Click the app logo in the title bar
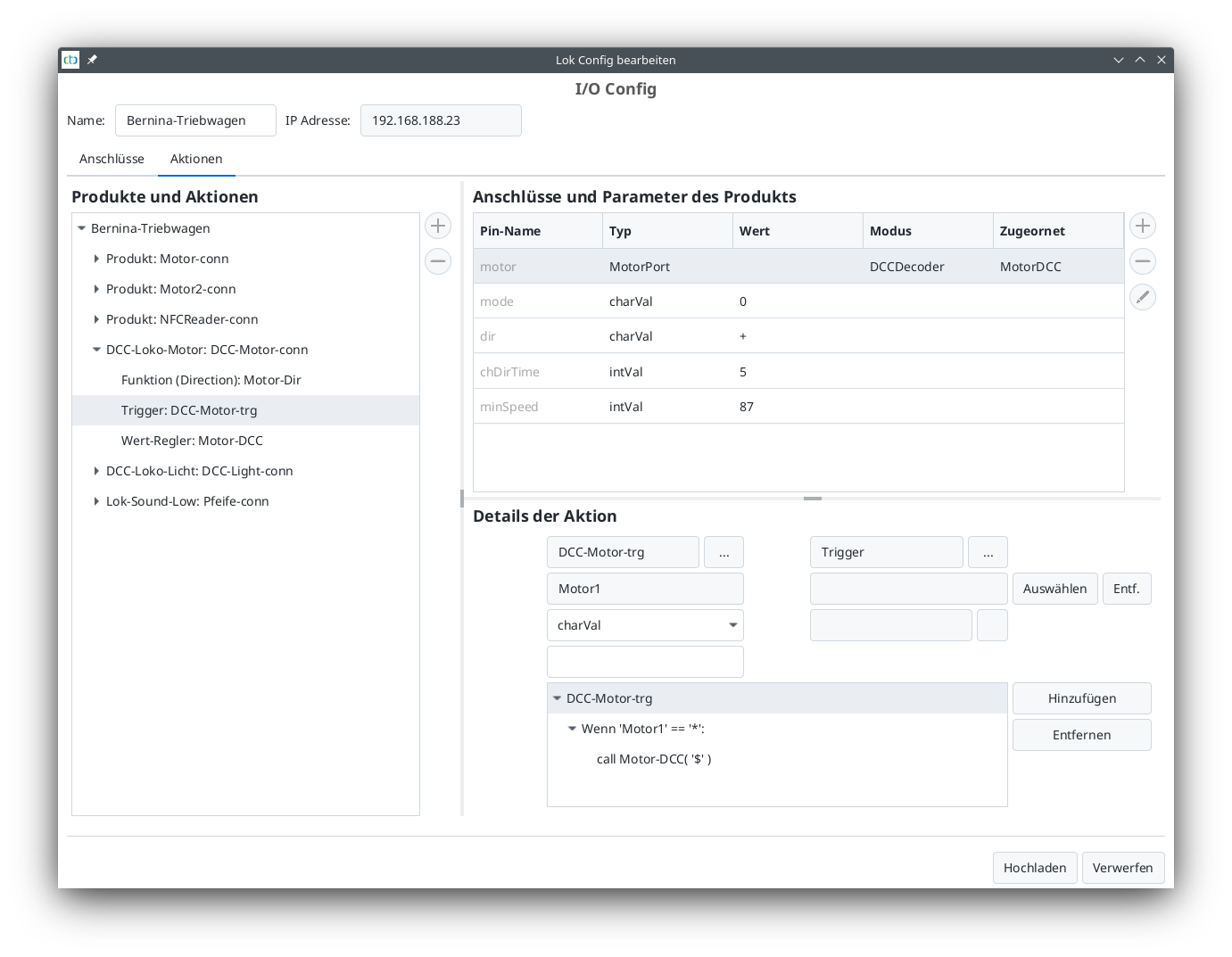1232x957 pixels. pyautogui.click(x=70, y=60)
